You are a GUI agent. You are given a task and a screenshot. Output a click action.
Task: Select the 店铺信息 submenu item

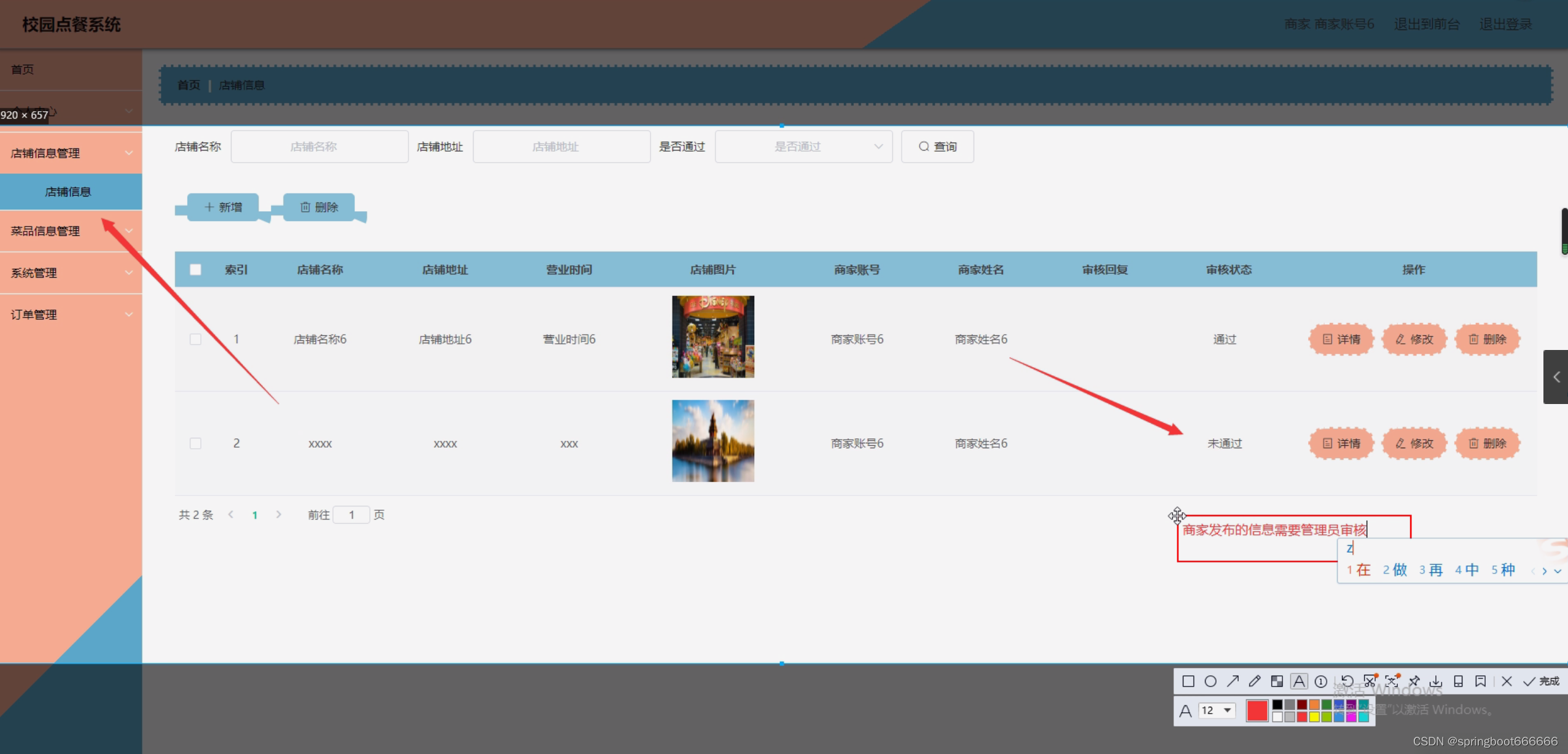tap(68, 192)
